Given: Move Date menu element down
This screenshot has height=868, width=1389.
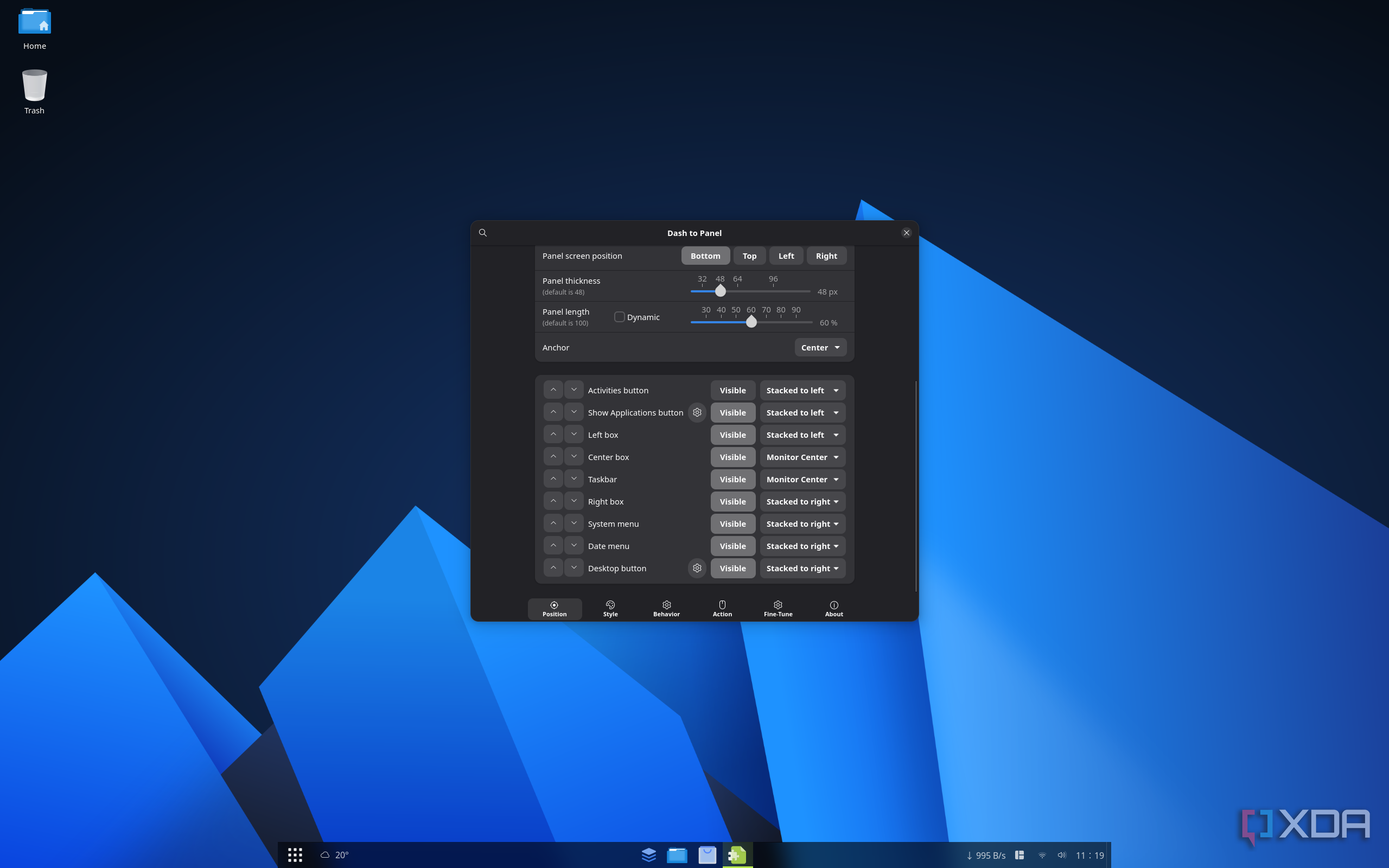Looking at the screenshot, I should point(574,545).
